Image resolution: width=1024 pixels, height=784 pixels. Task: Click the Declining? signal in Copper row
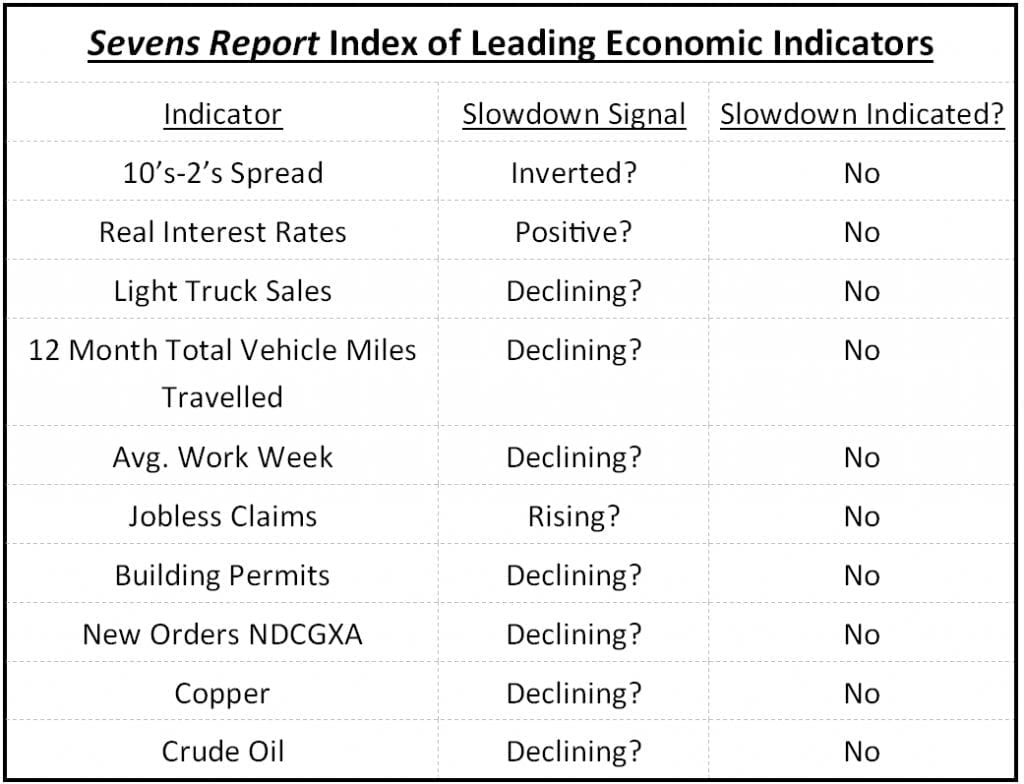coord(573,693)
